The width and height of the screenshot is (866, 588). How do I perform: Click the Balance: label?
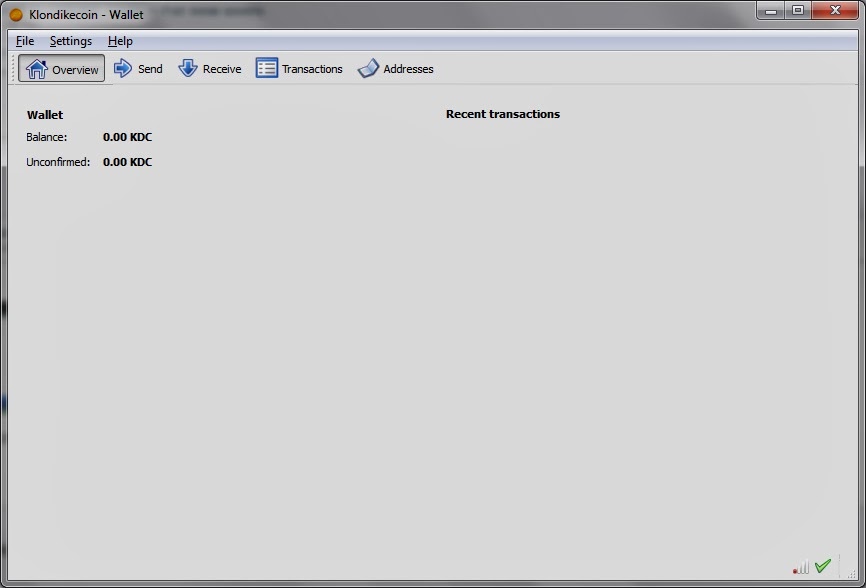[x=46, y=137]
